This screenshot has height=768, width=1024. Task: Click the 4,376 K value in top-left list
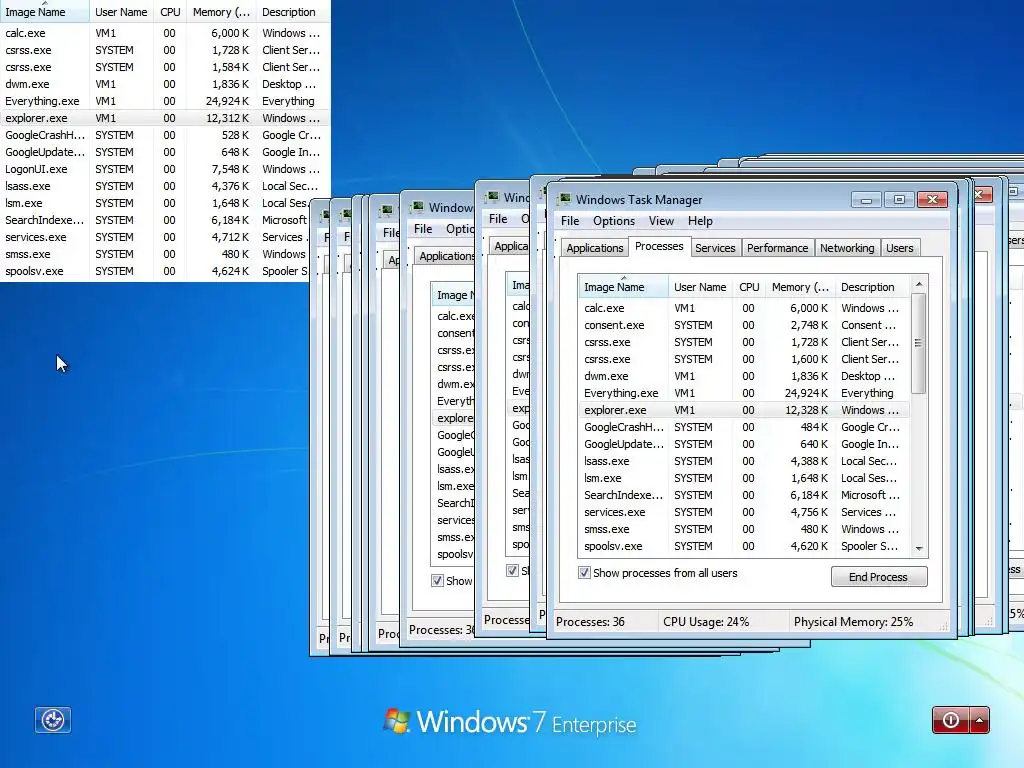[x=230, y=185]
